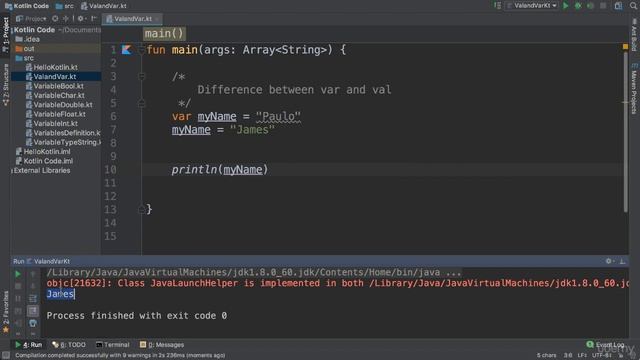Select the out folder in Project tree
Viewport: 640px width, 360px height.
pyautogui.click(x=25, y=49)
